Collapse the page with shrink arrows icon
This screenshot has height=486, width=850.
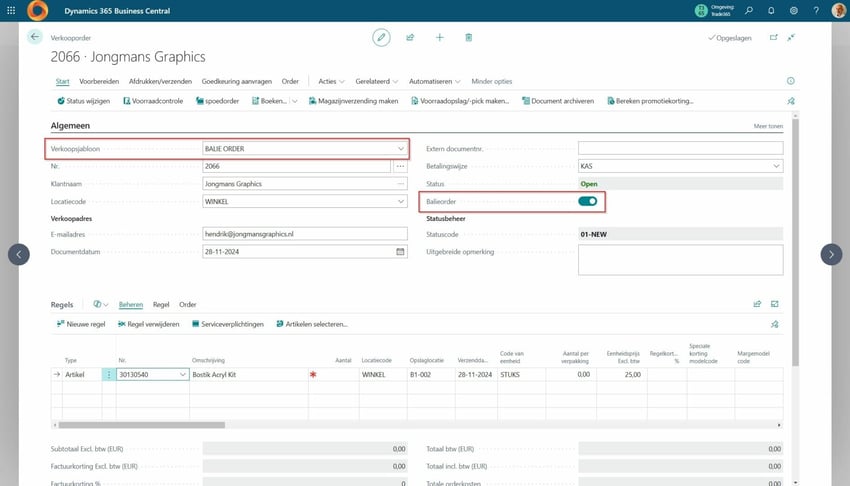[x=791, y=37]
